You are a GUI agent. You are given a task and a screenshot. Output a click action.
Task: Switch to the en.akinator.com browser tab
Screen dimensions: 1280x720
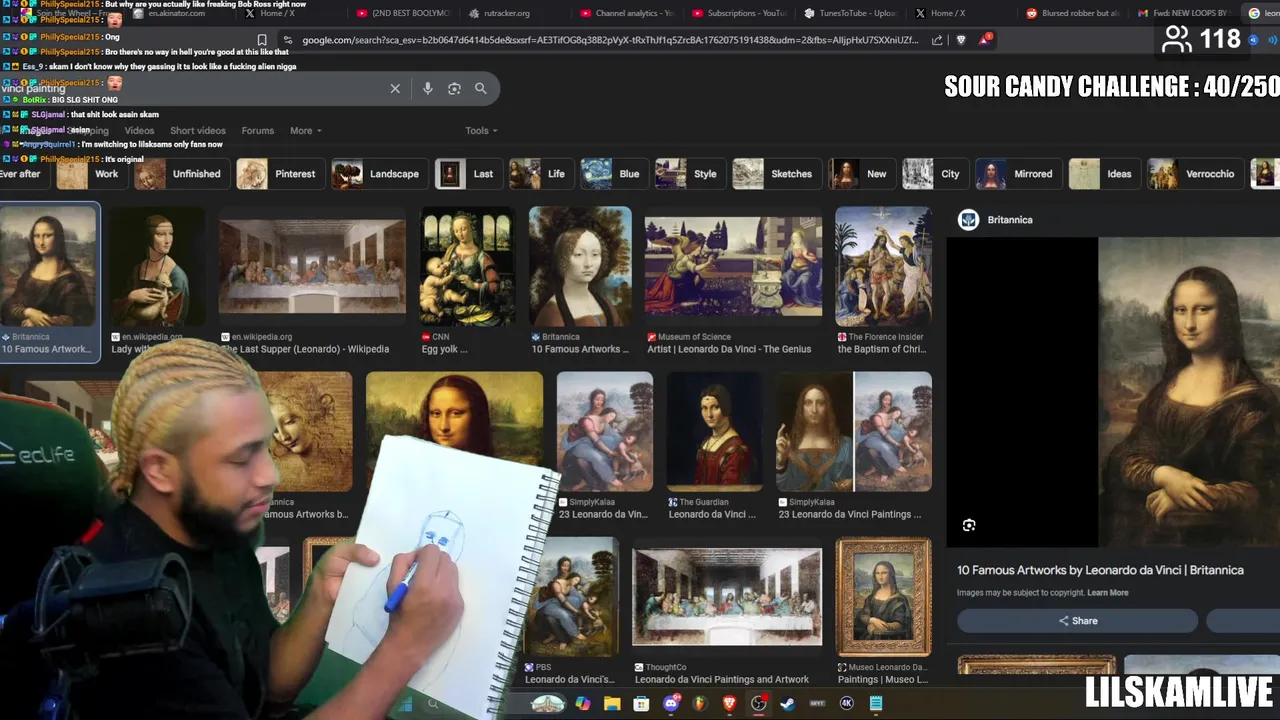(x=176, y=13)
